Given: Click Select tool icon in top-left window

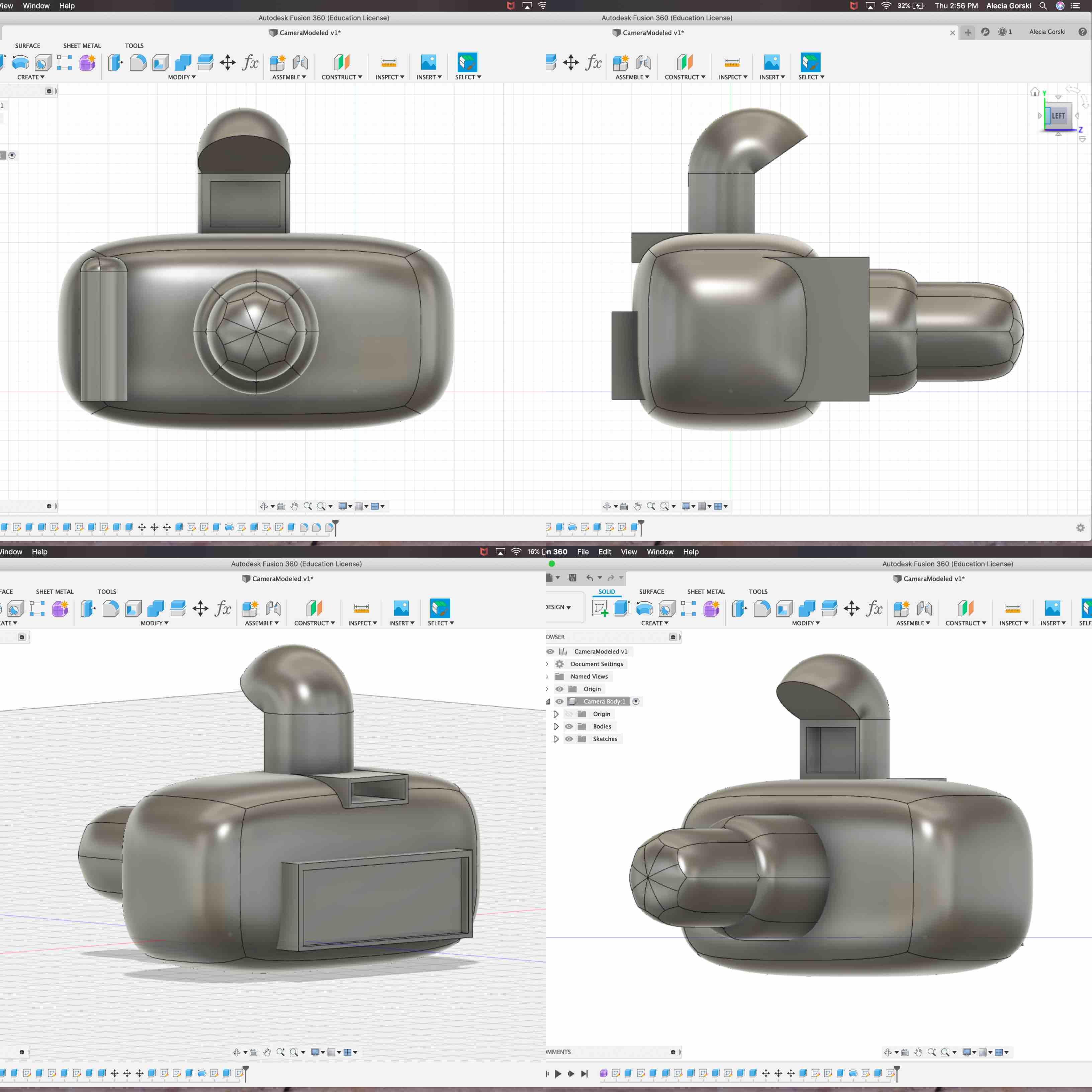Looking at the screenshot, I should click(x=467, y=62).
